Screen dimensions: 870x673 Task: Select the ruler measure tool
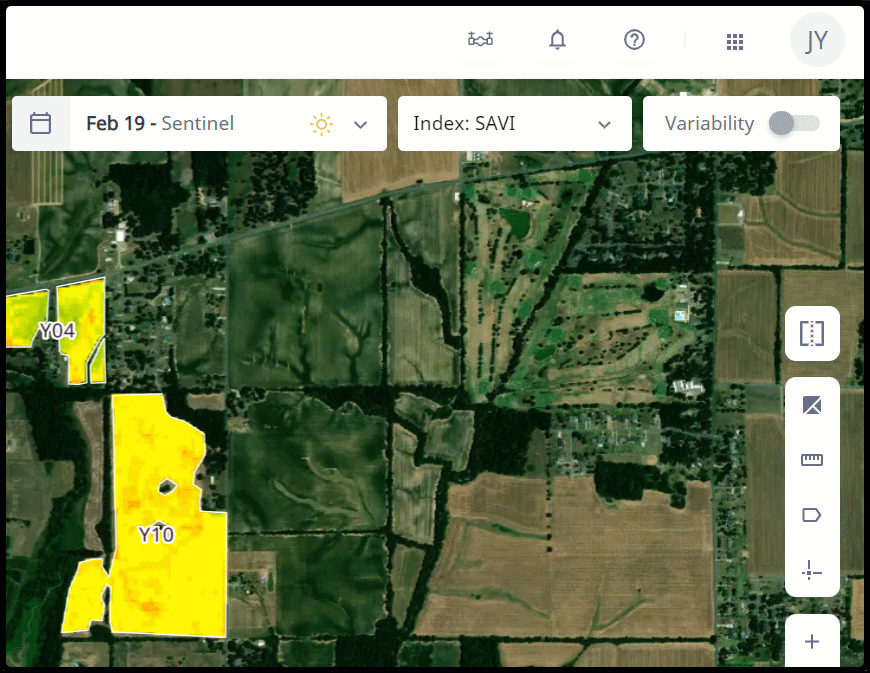812,460
